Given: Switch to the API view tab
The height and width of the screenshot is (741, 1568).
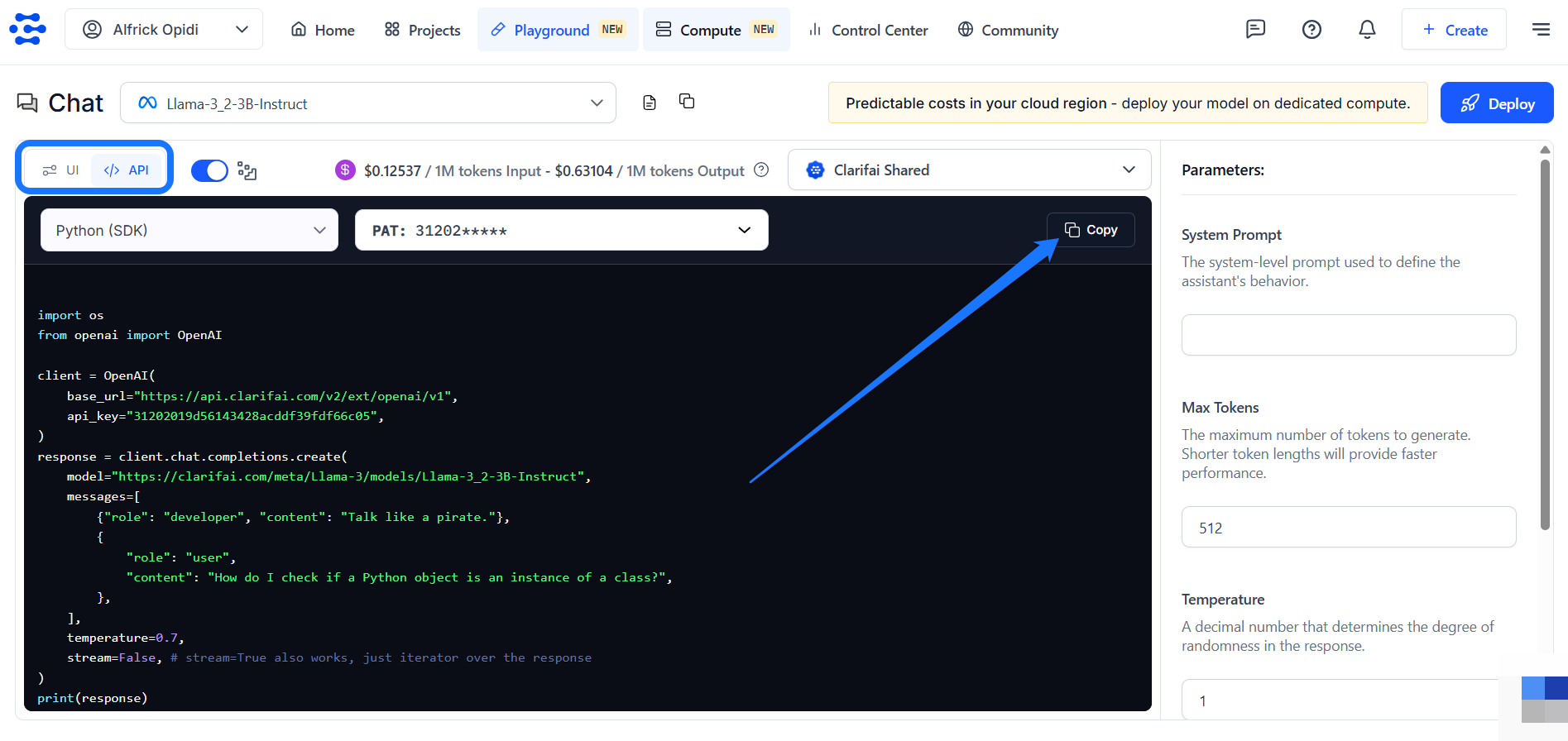Looking at the screenshot, I should [127, 170].
